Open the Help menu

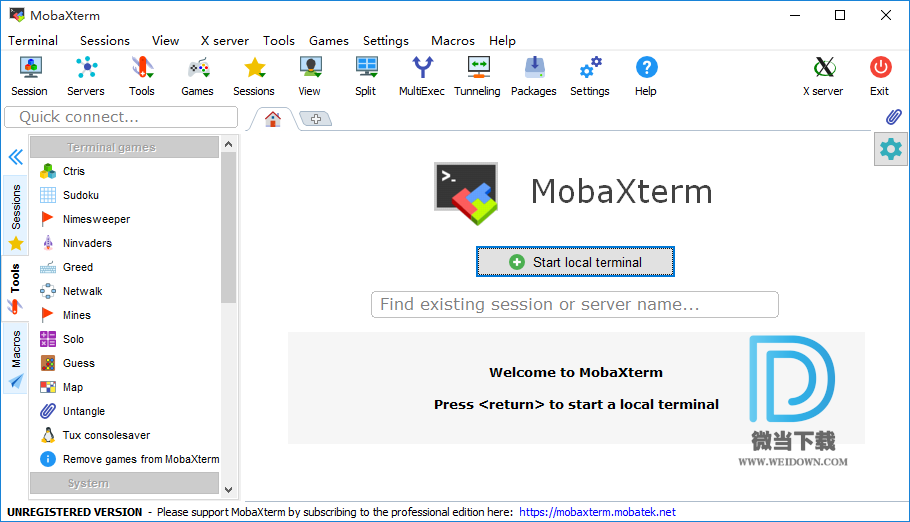pyautogui.click(x=502, y=41)
